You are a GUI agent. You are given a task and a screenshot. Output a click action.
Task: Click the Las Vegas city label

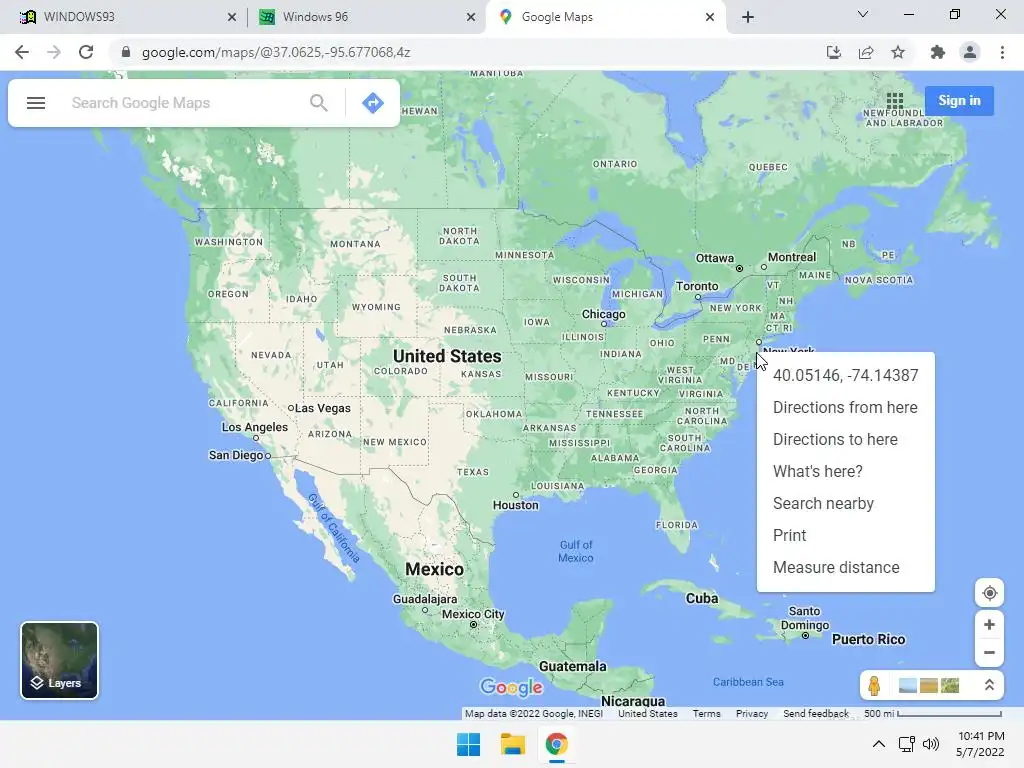323,408
